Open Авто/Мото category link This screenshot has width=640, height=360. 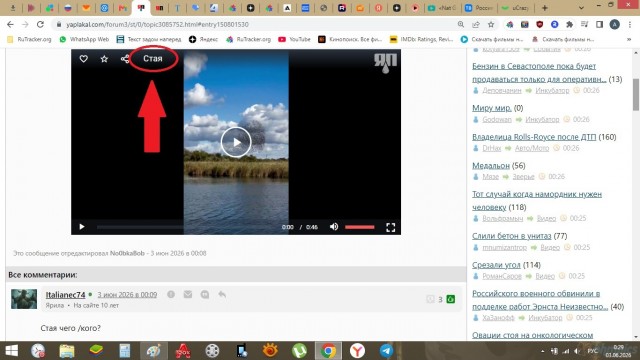click(532, 148)
